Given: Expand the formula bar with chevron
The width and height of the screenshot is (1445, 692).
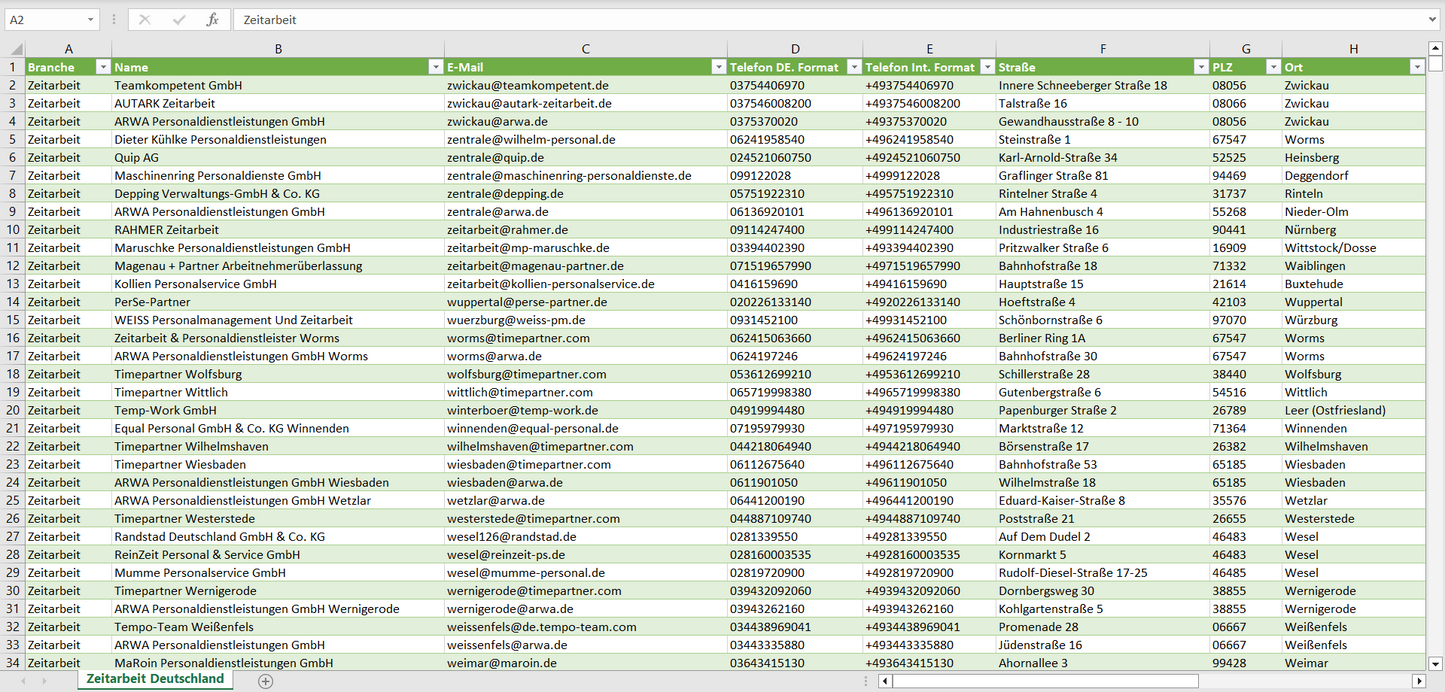Looking at the screenshot, I should click(x=1433, y=20).
